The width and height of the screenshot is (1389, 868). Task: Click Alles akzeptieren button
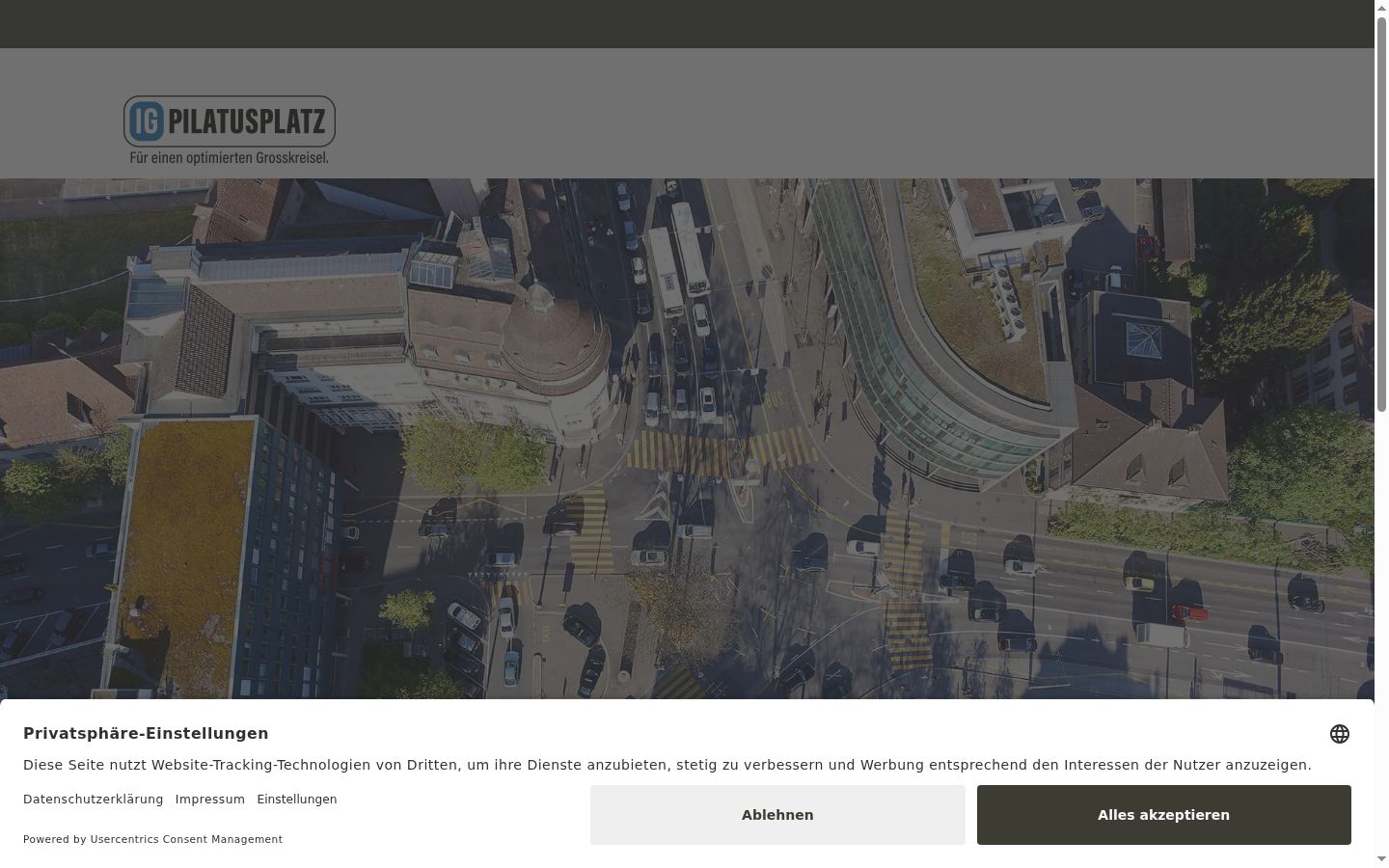(1163, 815)
